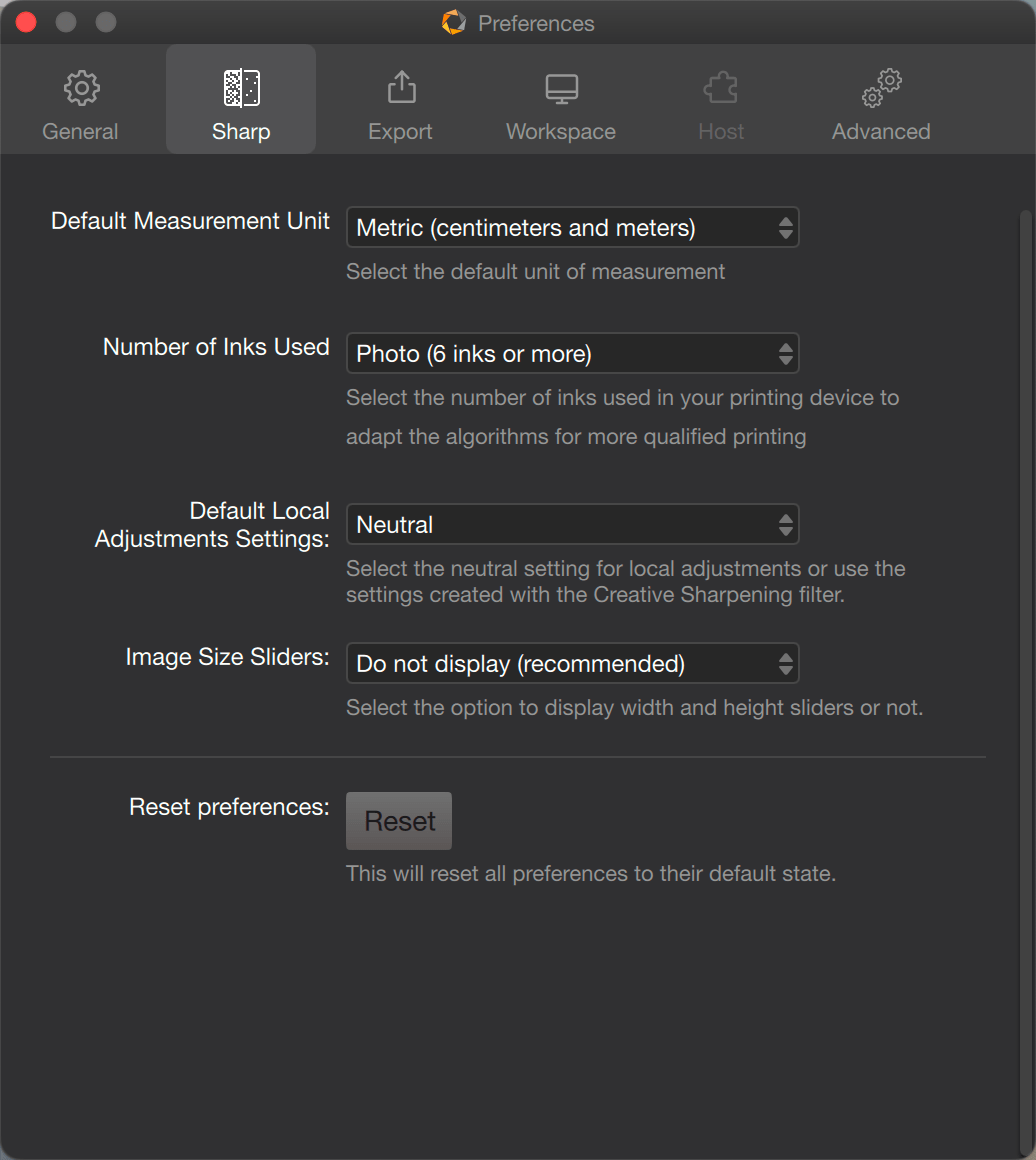Open Image Size Sliders dropdown
1036x1160 pixels.
point(573,663)
